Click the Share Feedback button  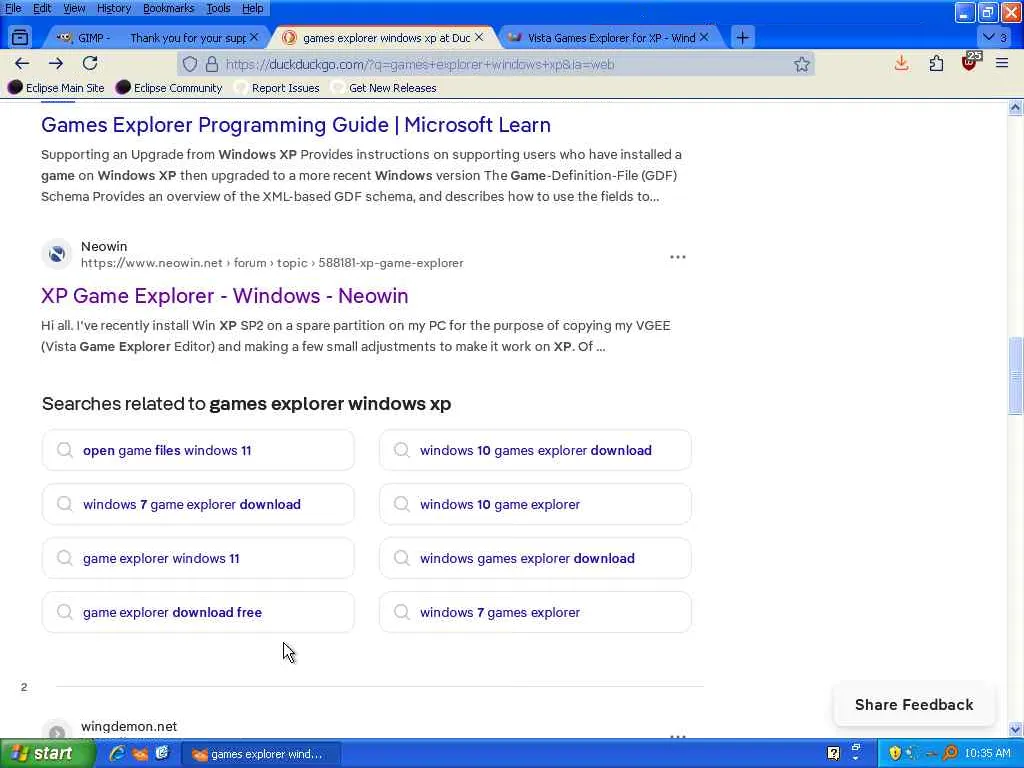[x=914, y=705]
